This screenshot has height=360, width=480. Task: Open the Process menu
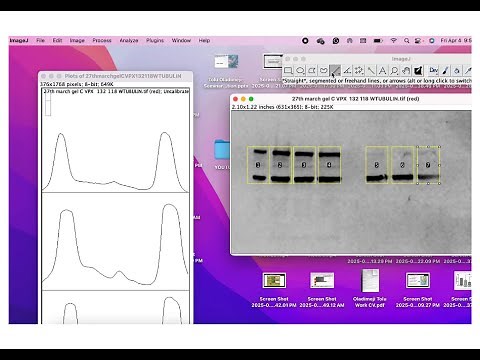pyautogui.click(x=102, y=40)
